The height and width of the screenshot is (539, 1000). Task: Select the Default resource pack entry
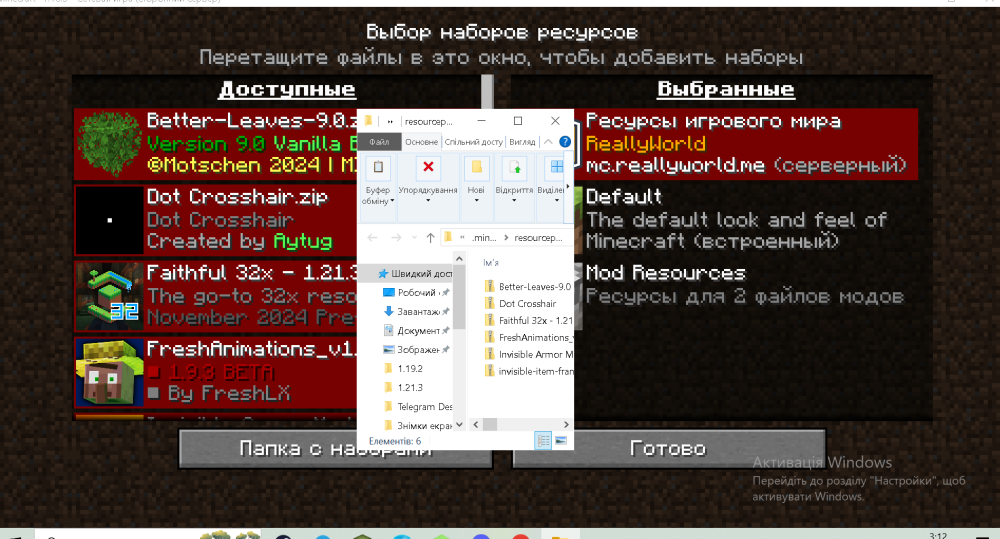coord(746,220)
